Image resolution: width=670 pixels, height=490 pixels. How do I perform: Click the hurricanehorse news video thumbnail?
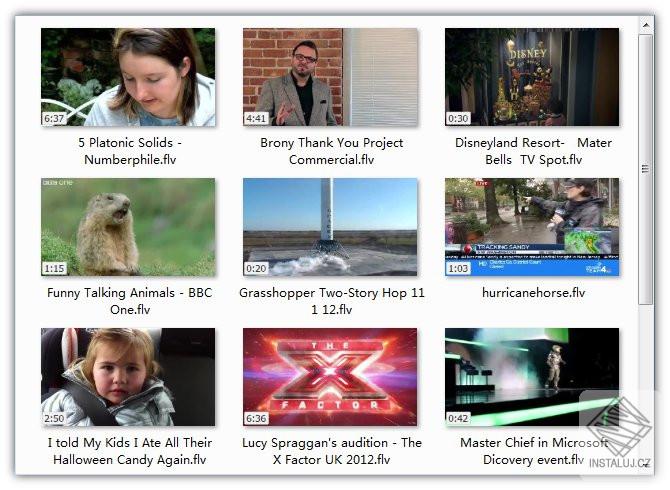[532, 227]
